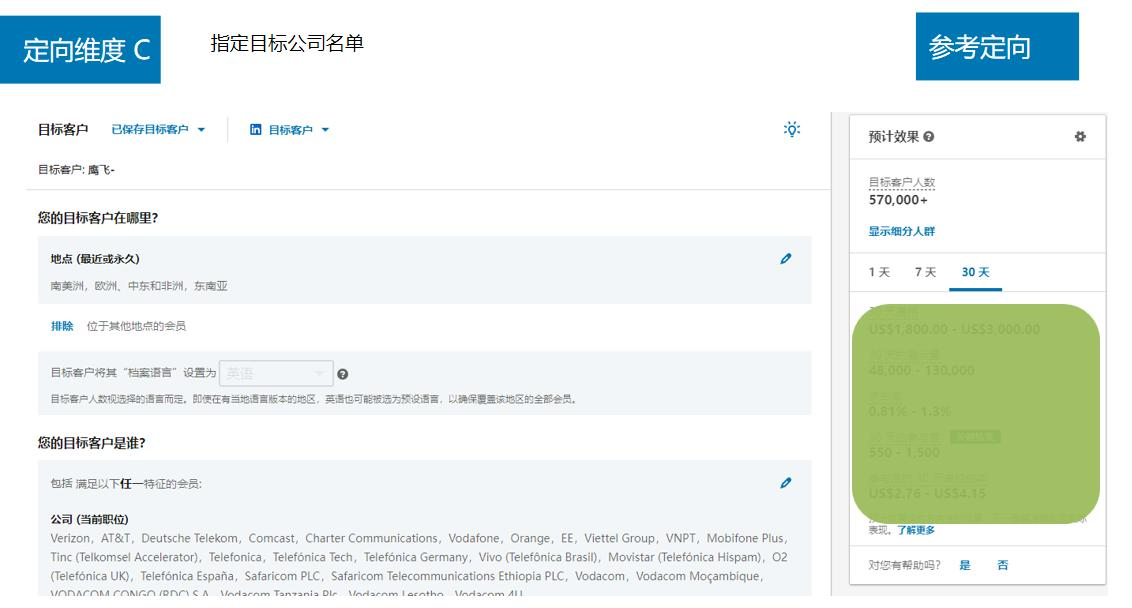1132x608 pixels.
Task: Click 您的目标客户在哪里? heading
Action: coord(98,218)
